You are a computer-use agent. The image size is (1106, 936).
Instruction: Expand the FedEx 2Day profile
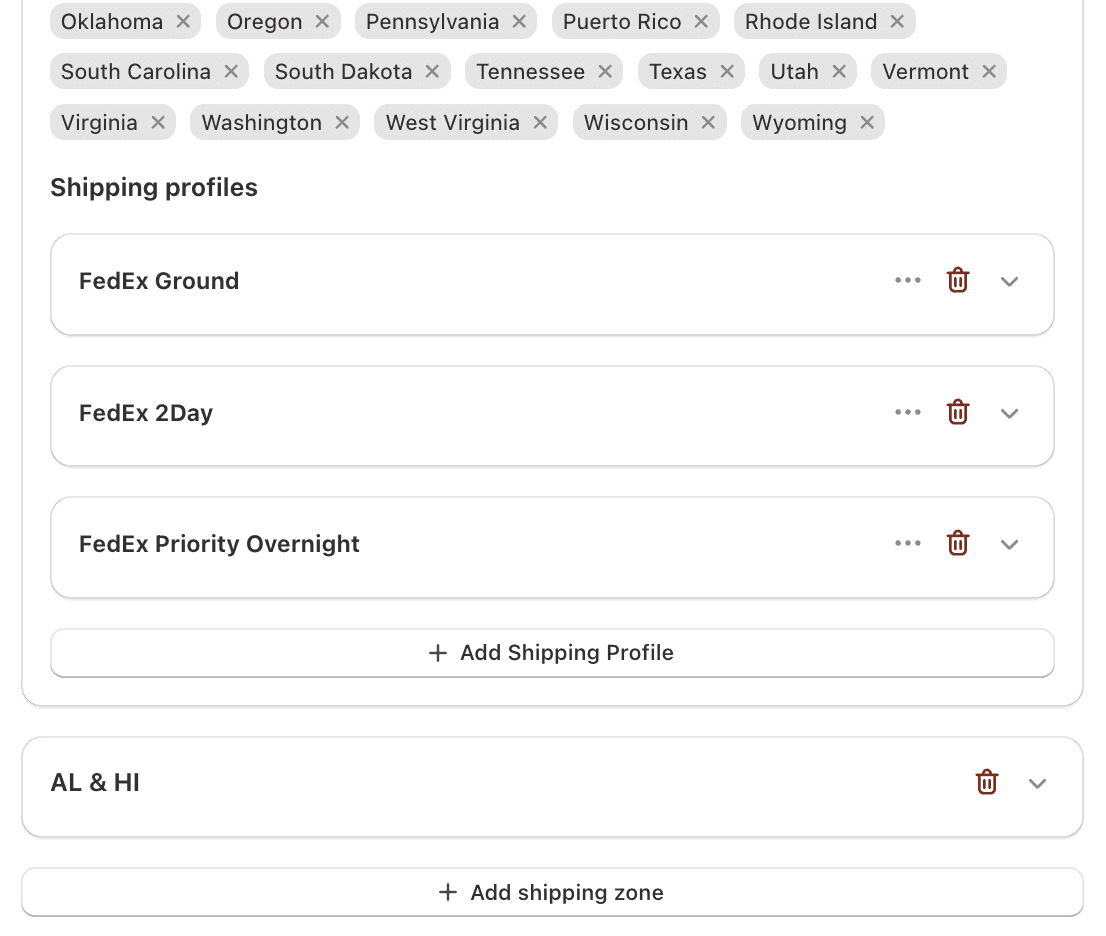[x=1010, y=413]
